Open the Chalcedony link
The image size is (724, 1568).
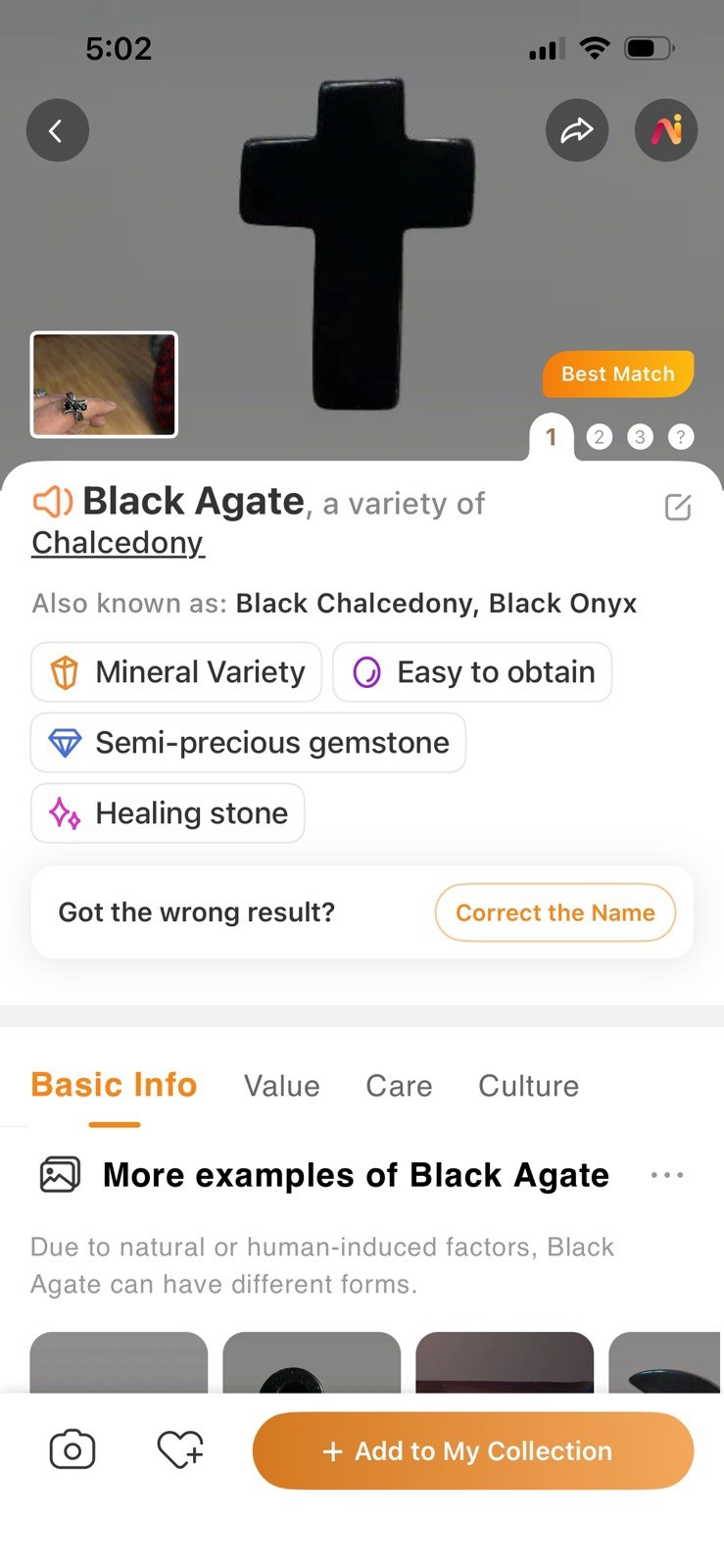[118, 543]
